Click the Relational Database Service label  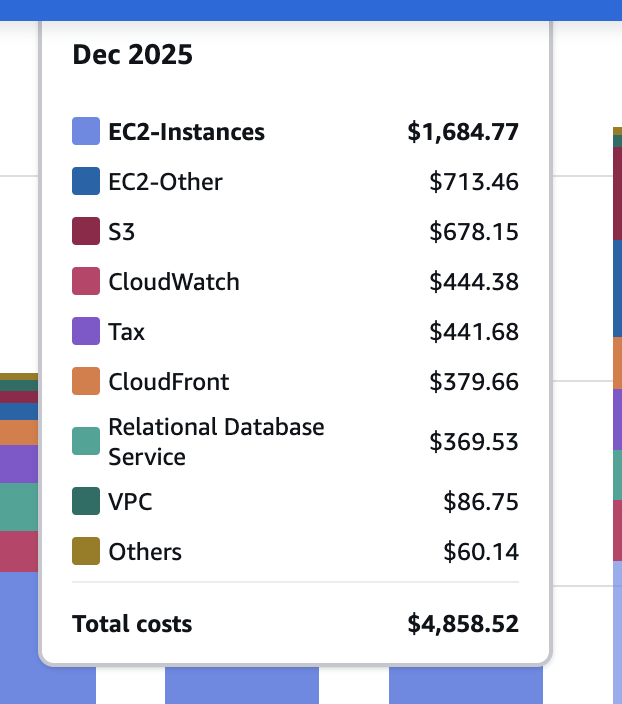(x=216, y=442)
